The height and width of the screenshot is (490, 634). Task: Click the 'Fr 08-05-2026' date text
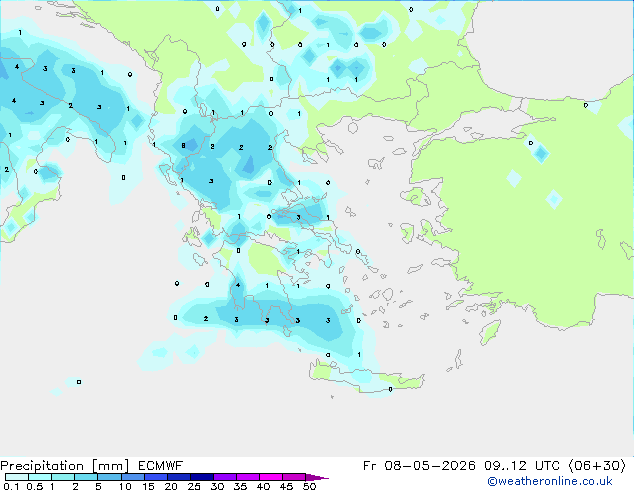[x=419, y=466]
